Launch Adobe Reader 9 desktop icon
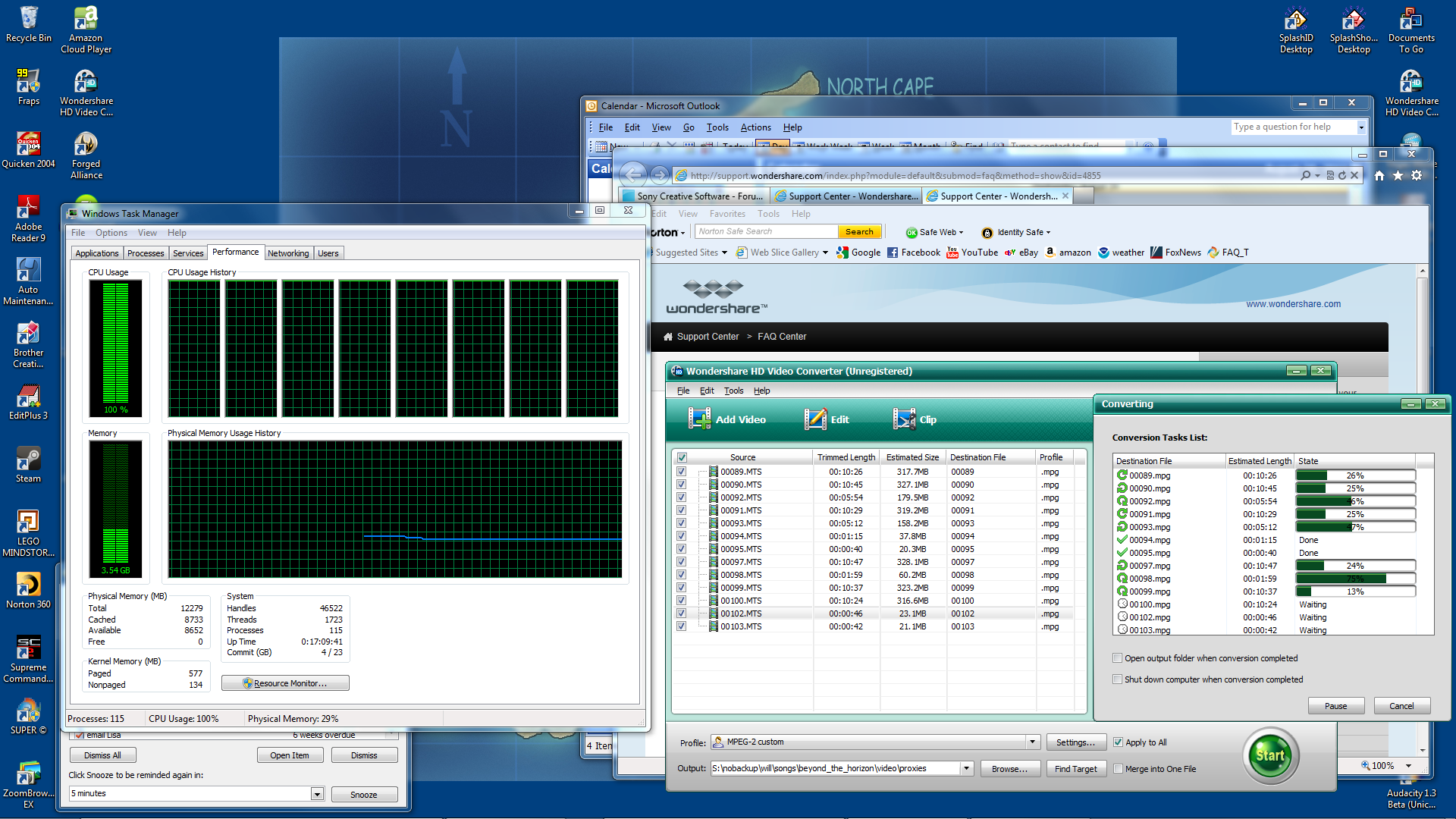 tap(29, 218)
